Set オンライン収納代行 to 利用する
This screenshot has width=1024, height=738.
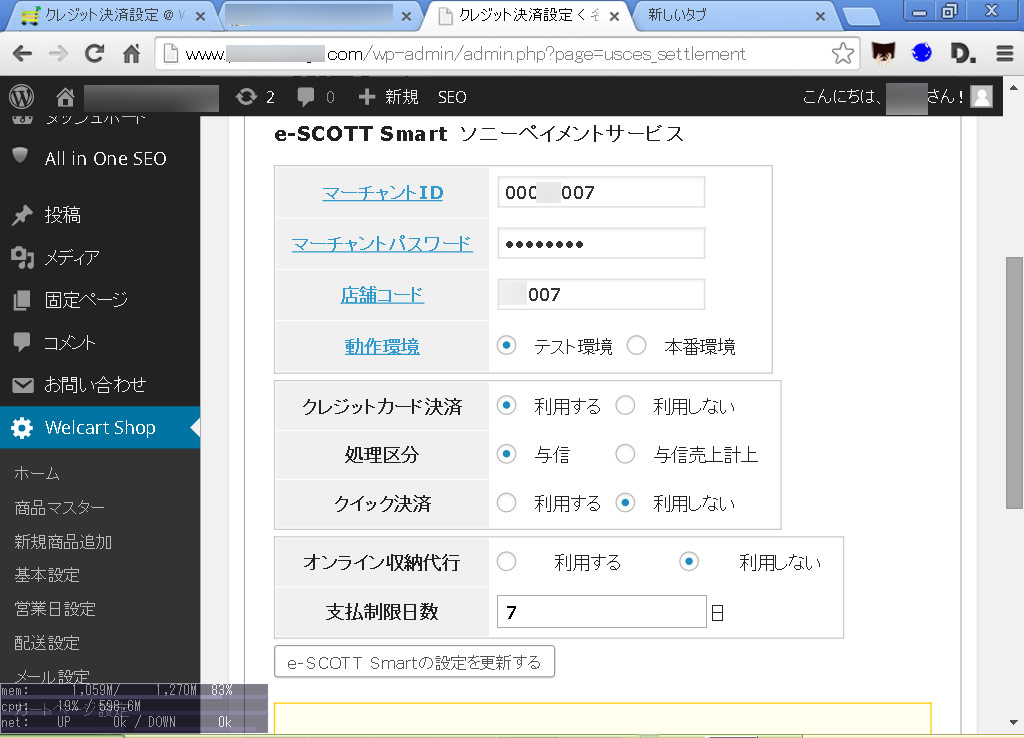pyautogui.click(x=506, y=562)
